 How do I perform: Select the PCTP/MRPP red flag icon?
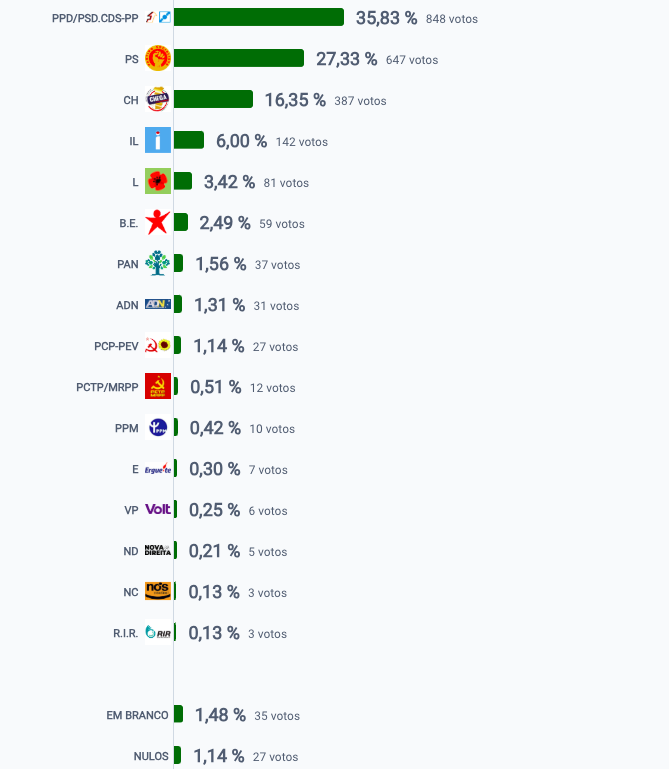tap(158, 386)
